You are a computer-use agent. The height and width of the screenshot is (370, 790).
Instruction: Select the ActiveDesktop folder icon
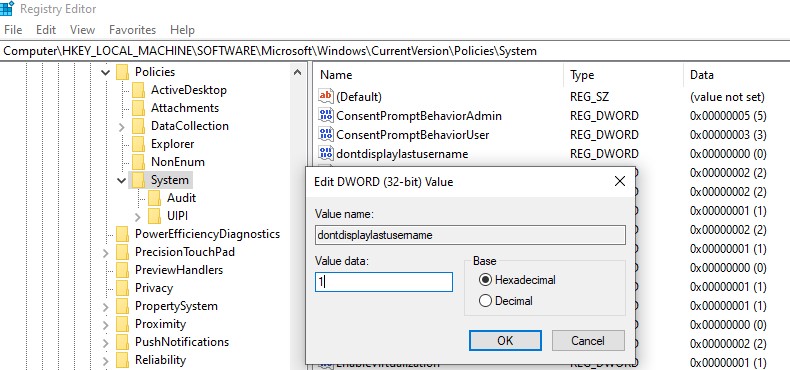pyautogui.click(x=138, y=90)
